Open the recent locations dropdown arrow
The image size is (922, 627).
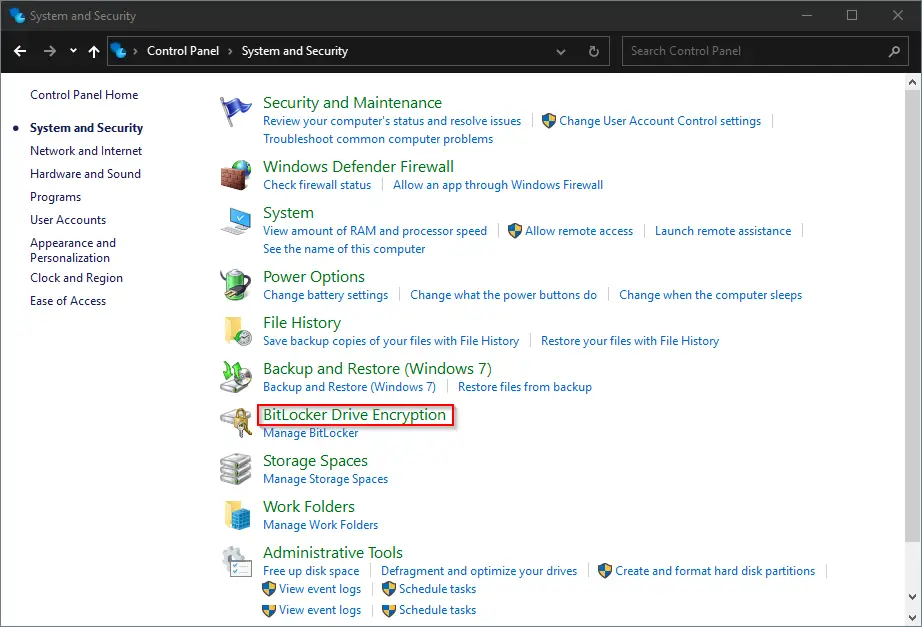[x=73, y=51]
